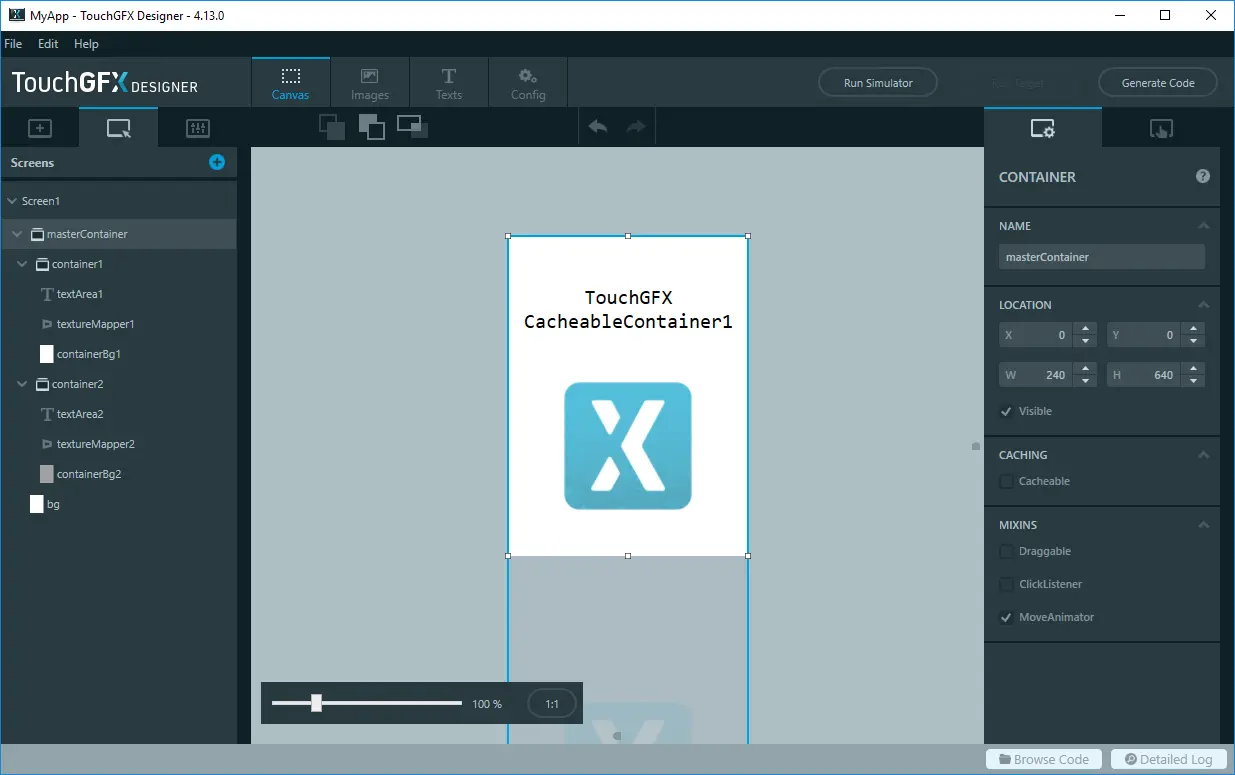Click the X logo image on canvas
The width and height of the screenshot is (1235, 775).
tap(628, 446)
